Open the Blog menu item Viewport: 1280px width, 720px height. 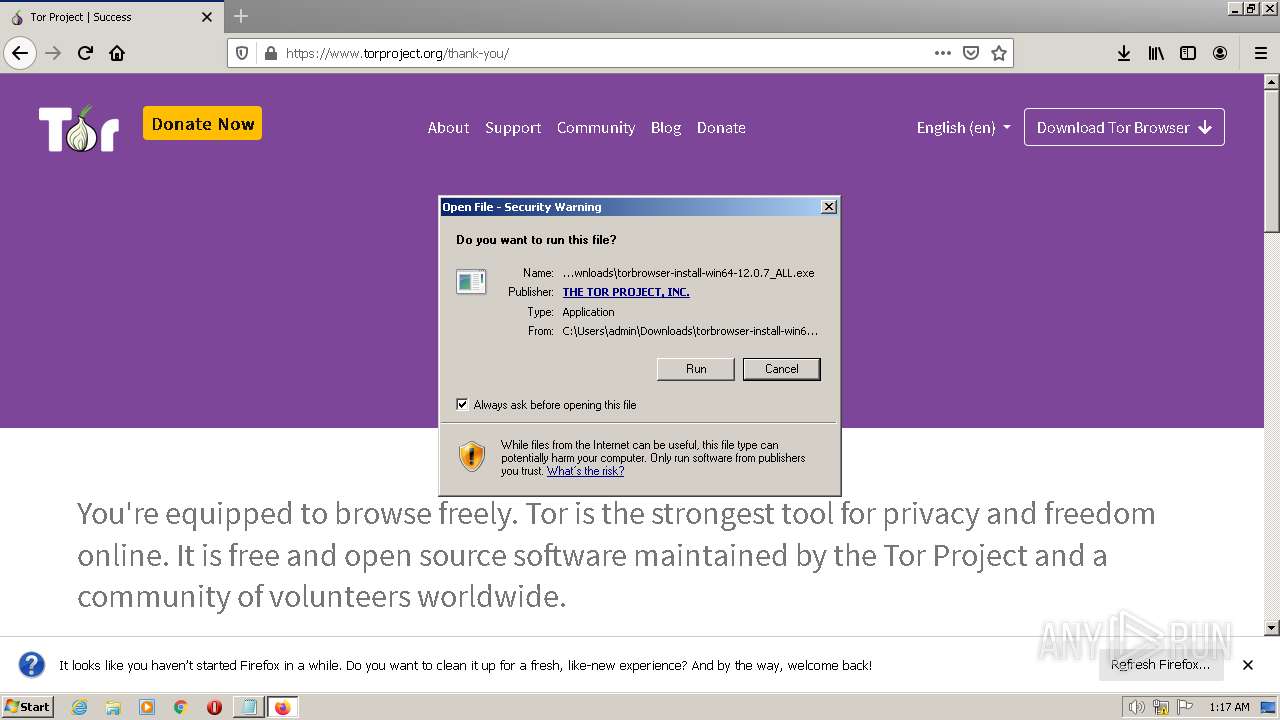tap(666, 127)
